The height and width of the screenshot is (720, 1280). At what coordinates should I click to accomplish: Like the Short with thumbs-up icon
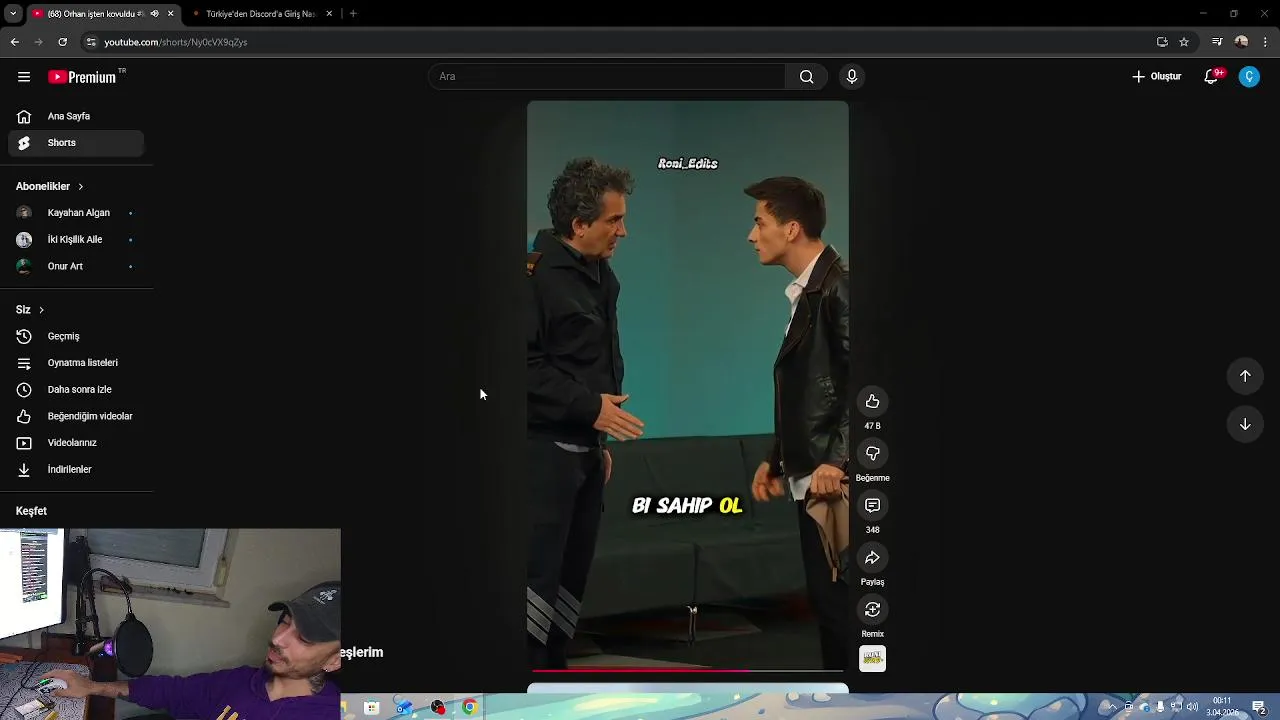872,401
